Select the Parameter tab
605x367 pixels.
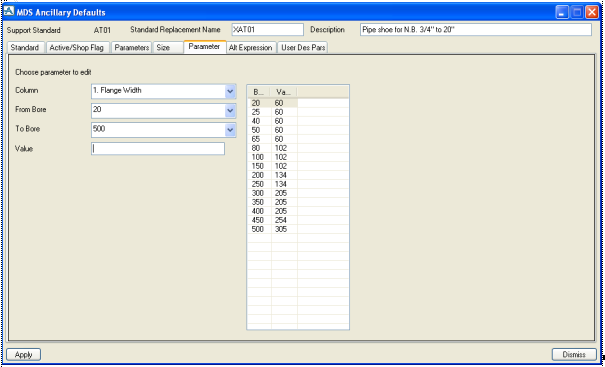point(204,47)
